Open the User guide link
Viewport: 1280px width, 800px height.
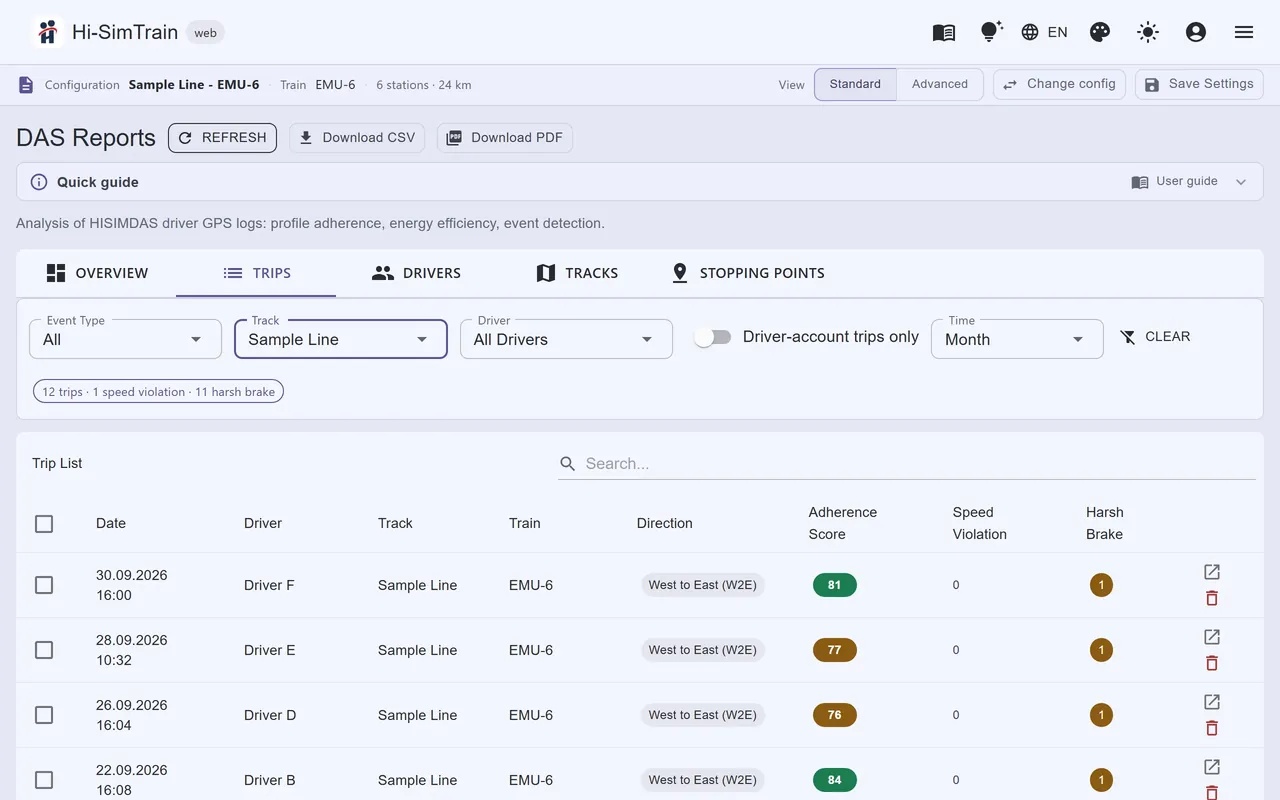click(1175, 182)
